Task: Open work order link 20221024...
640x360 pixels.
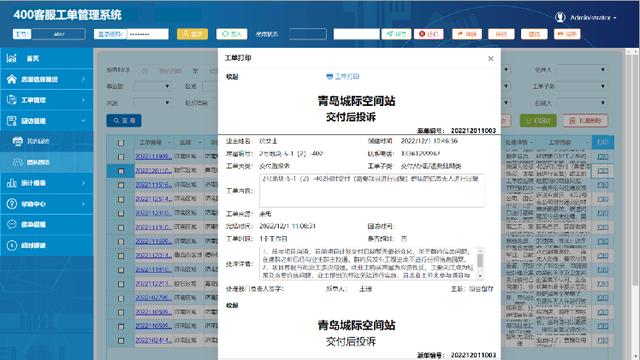Action: [x=153, y=340]
